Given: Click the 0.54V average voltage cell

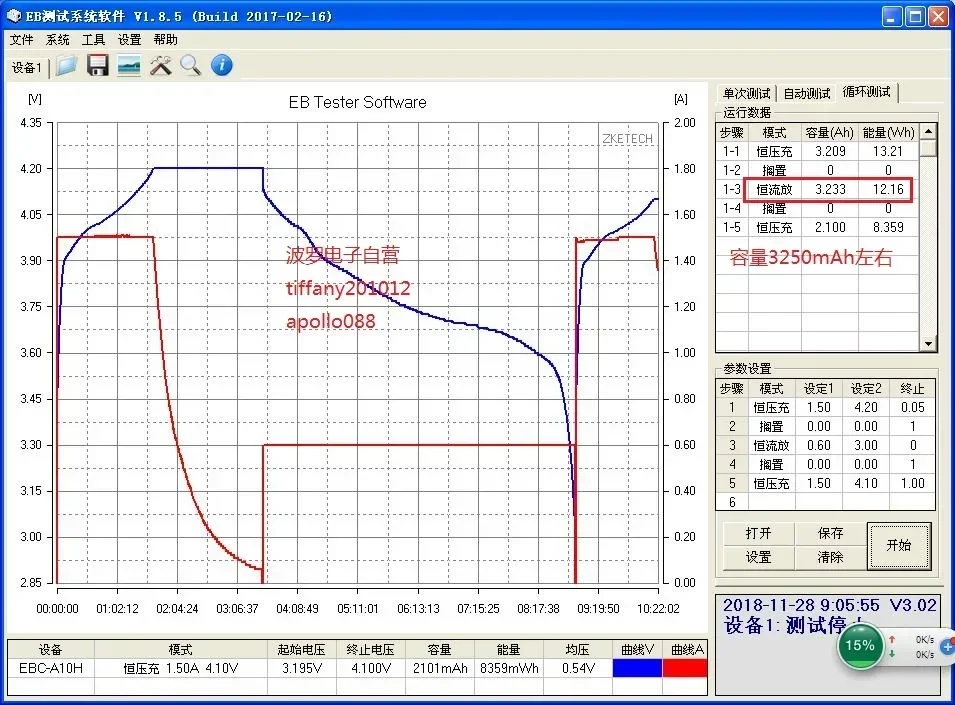Looking at the screenshot, I should click(x=577, y=668).
